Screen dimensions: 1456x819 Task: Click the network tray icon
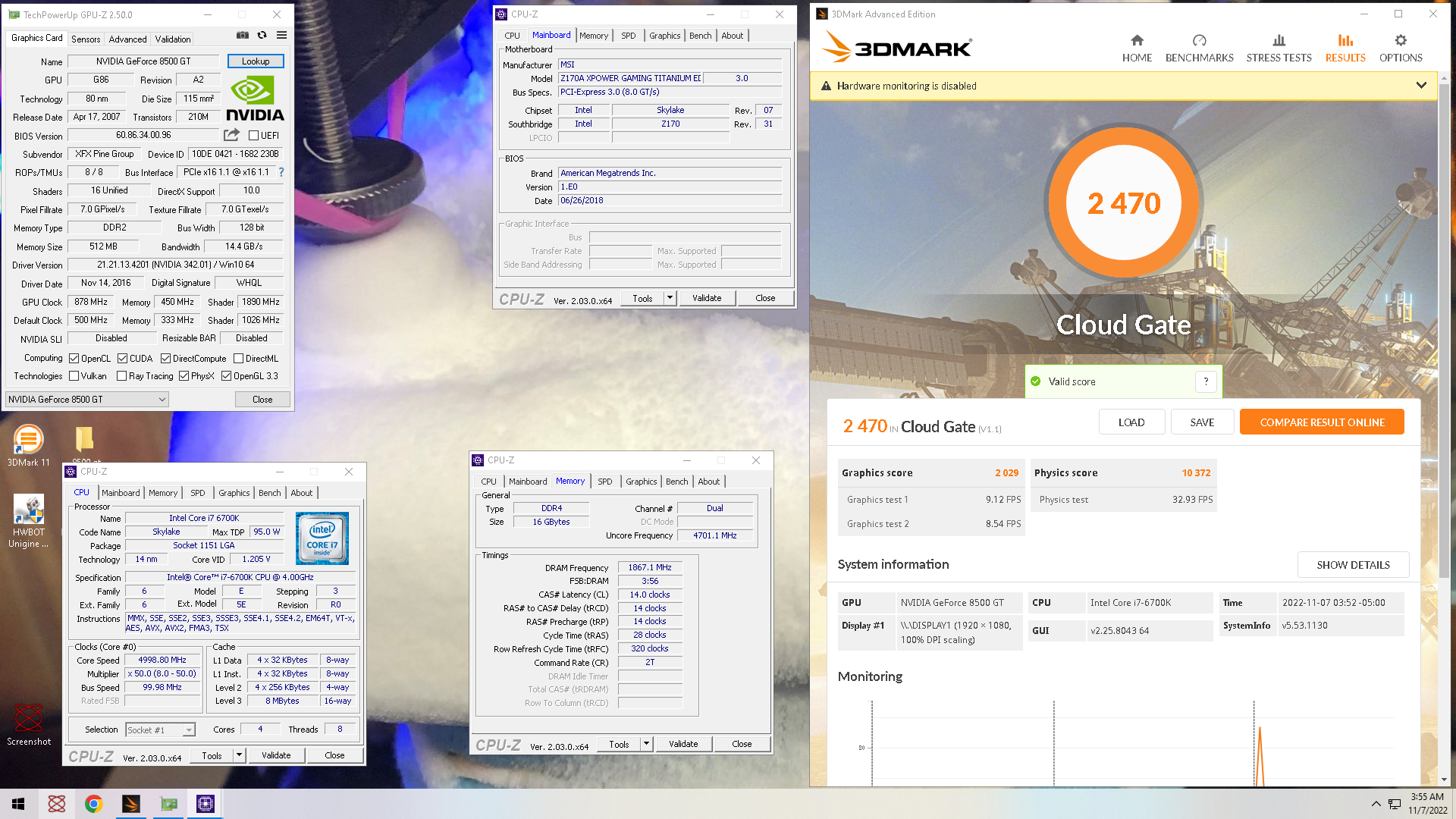coord(1394,804)
